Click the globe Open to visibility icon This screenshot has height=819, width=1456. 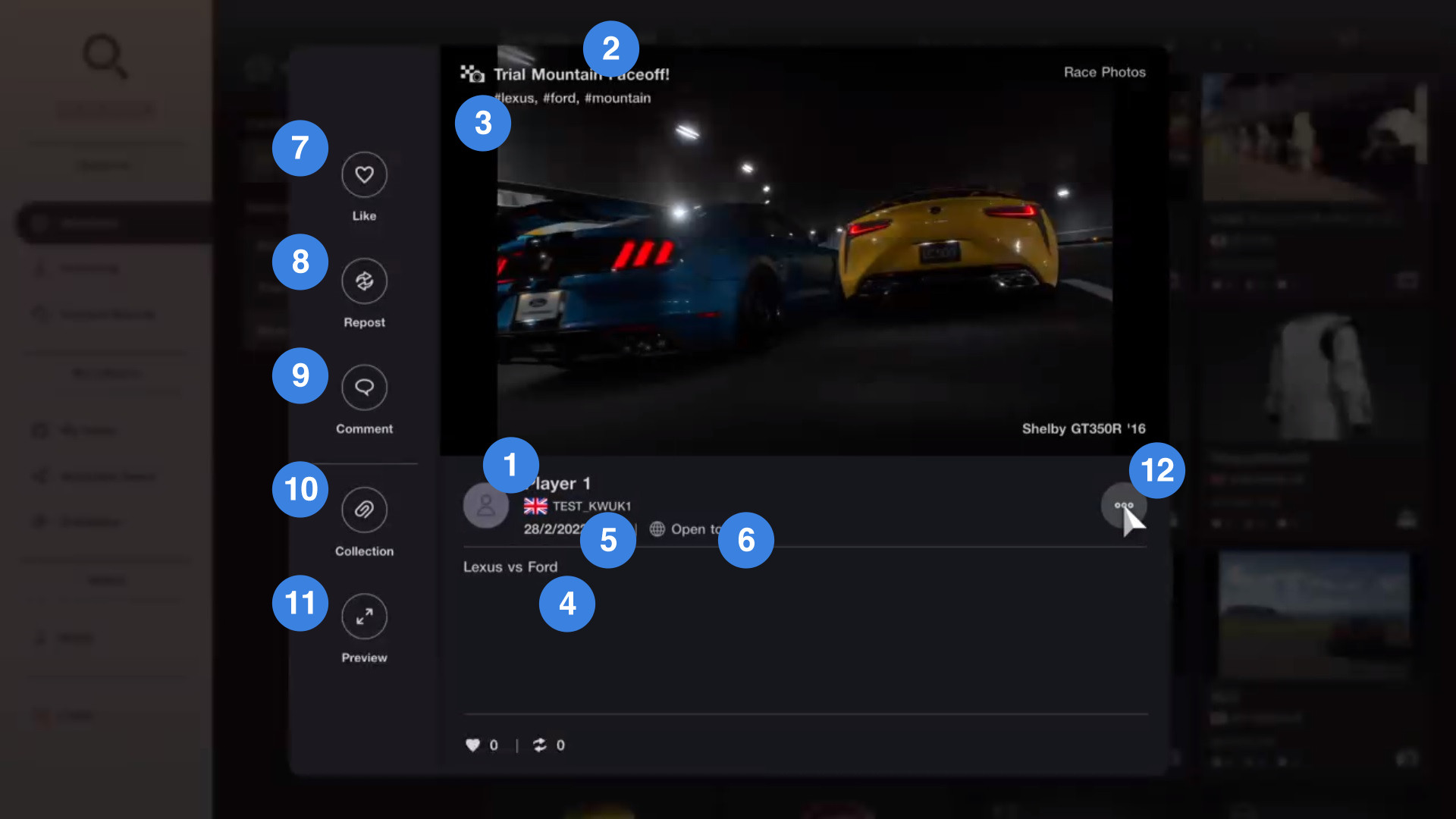[x=657, y=529]
